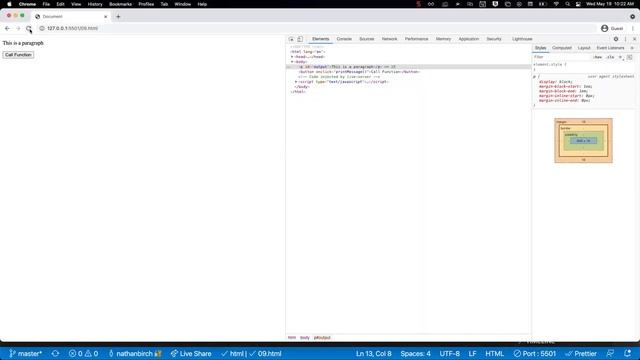Switch to the Layout pane tab
Viewport: 640px width, 360px height.
584,48
